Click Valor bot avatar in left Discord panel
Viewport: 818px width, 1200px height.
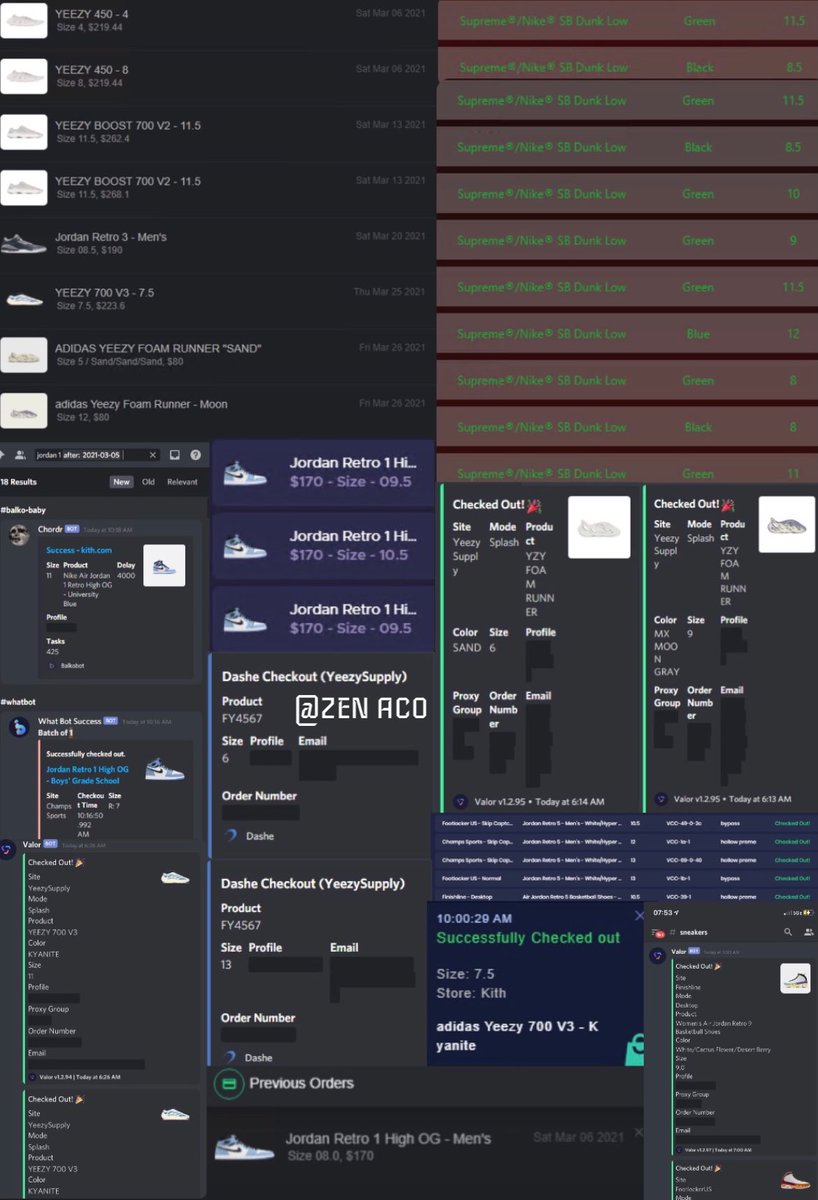[x=9, y=848]
